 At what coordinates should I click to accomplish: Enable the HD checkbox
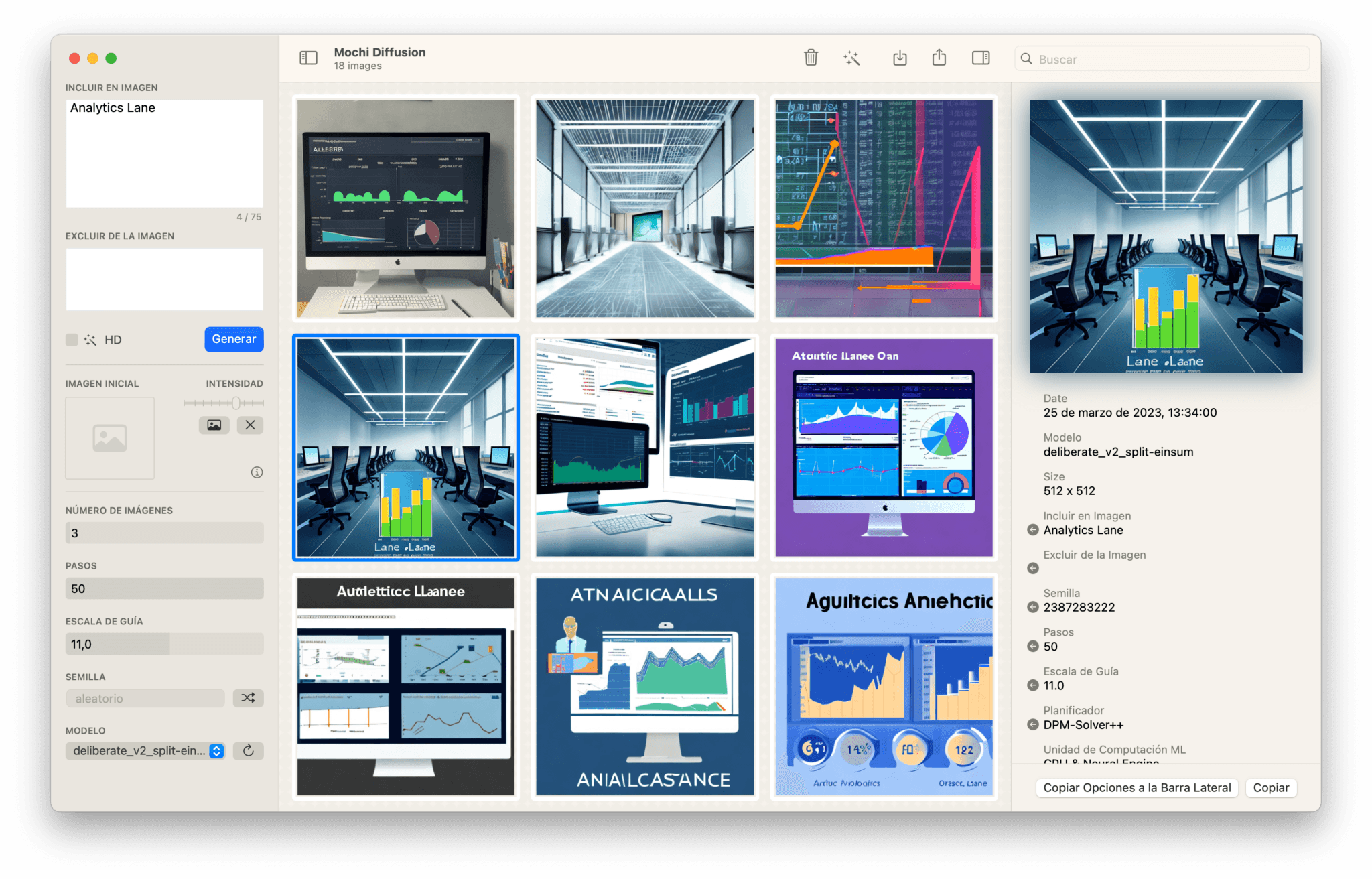tap(72, 340)
